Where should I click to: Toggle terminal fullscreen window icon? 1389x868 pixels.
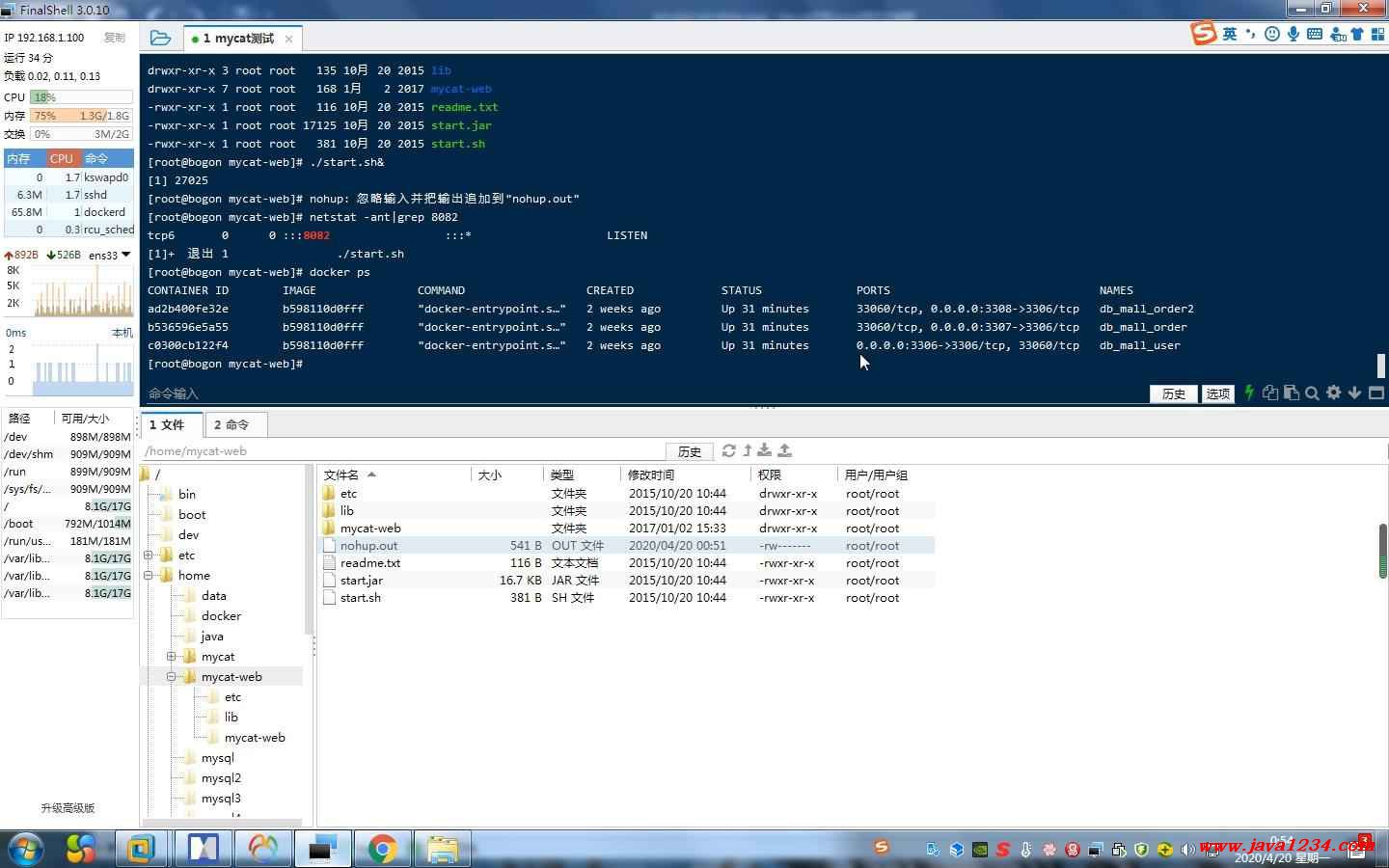pyautogui.click(x=1376, y=393)
